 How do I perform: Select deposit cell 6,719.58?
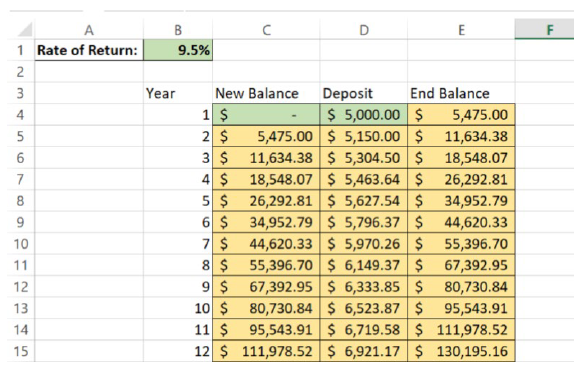point(364,329)
